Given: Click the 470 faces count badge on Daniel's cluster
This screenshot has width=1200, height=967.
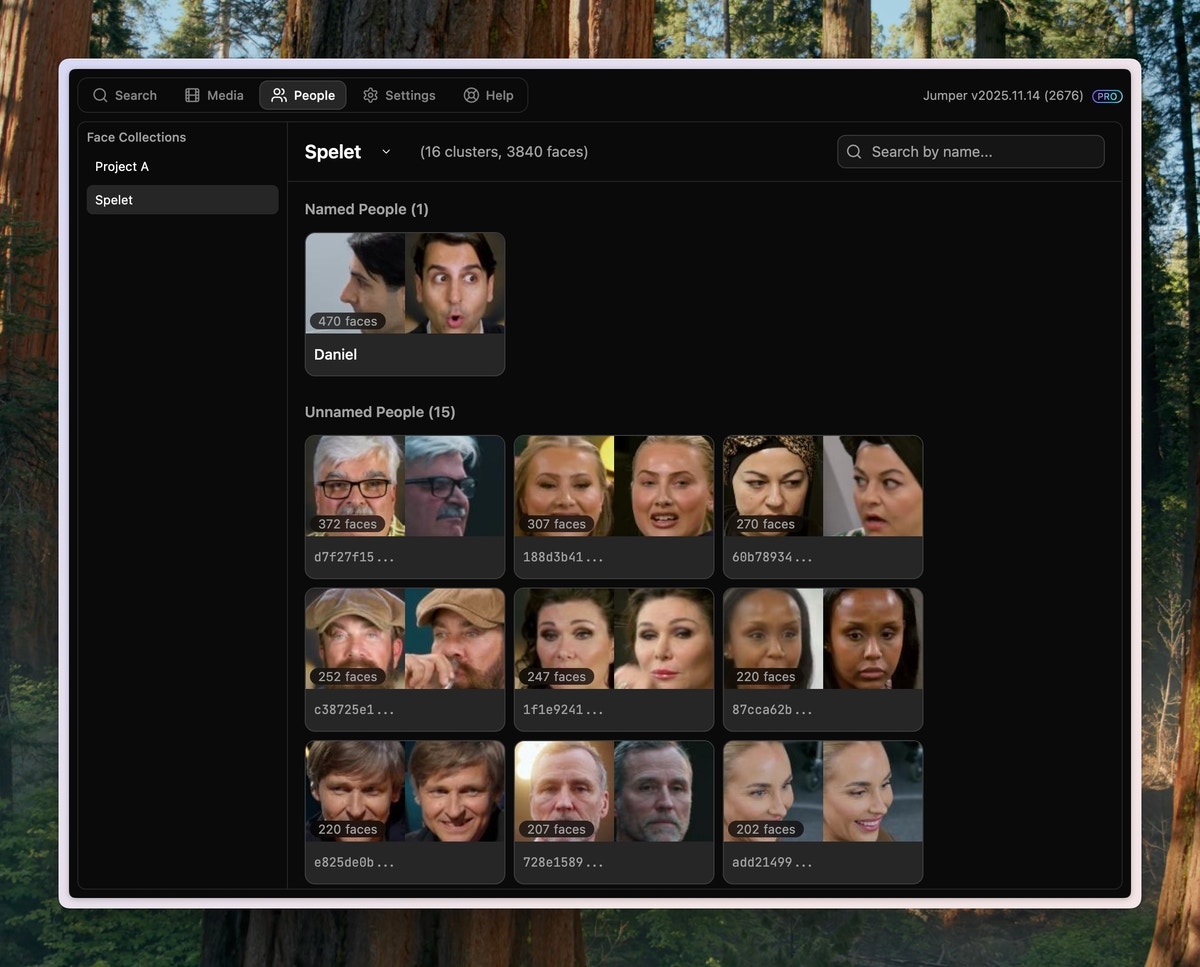Looking at the screenshot, I should [348, 321].
